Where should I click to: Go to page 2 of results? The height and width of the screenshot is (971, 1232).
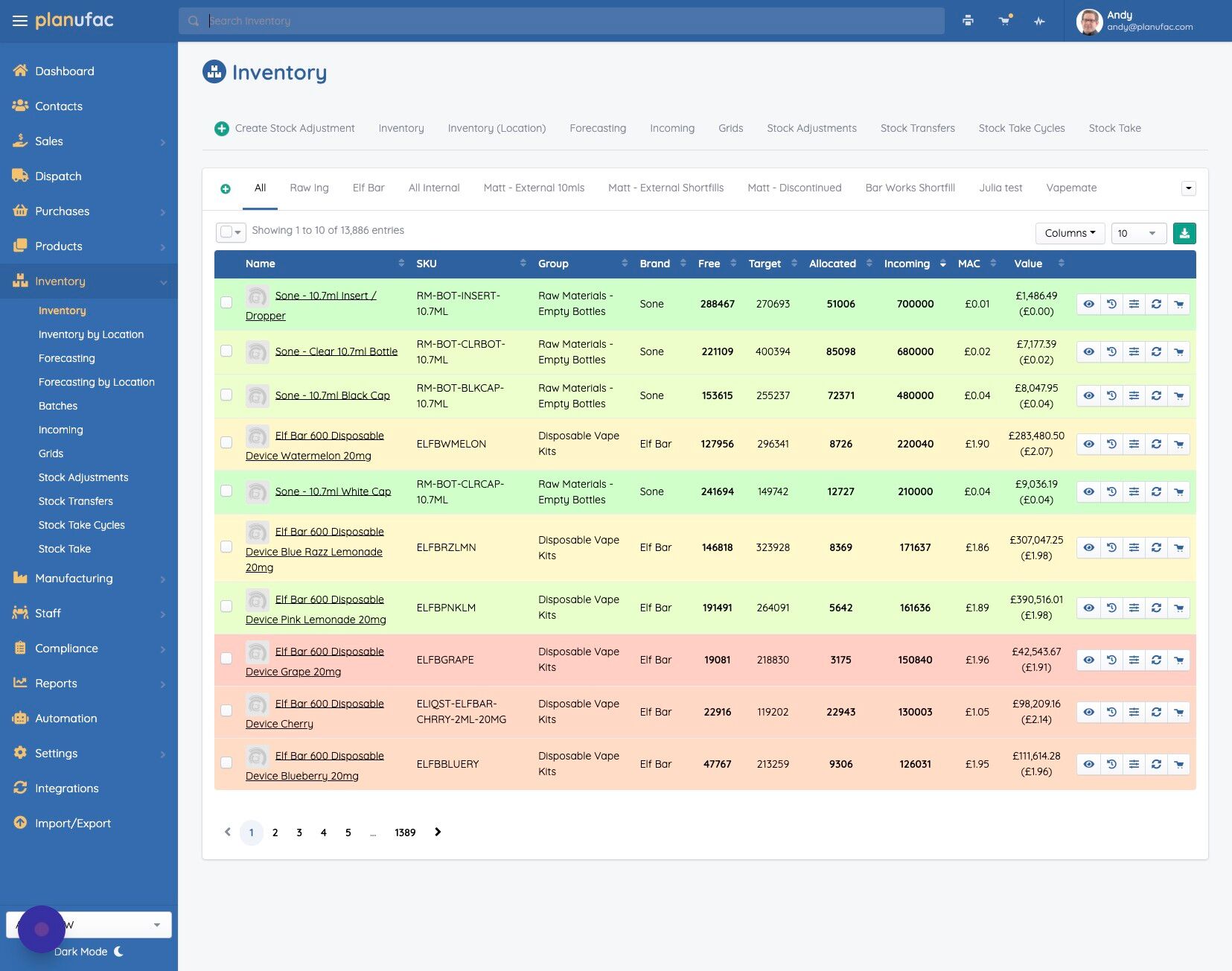pyautogui.click(x=275, y=832)
